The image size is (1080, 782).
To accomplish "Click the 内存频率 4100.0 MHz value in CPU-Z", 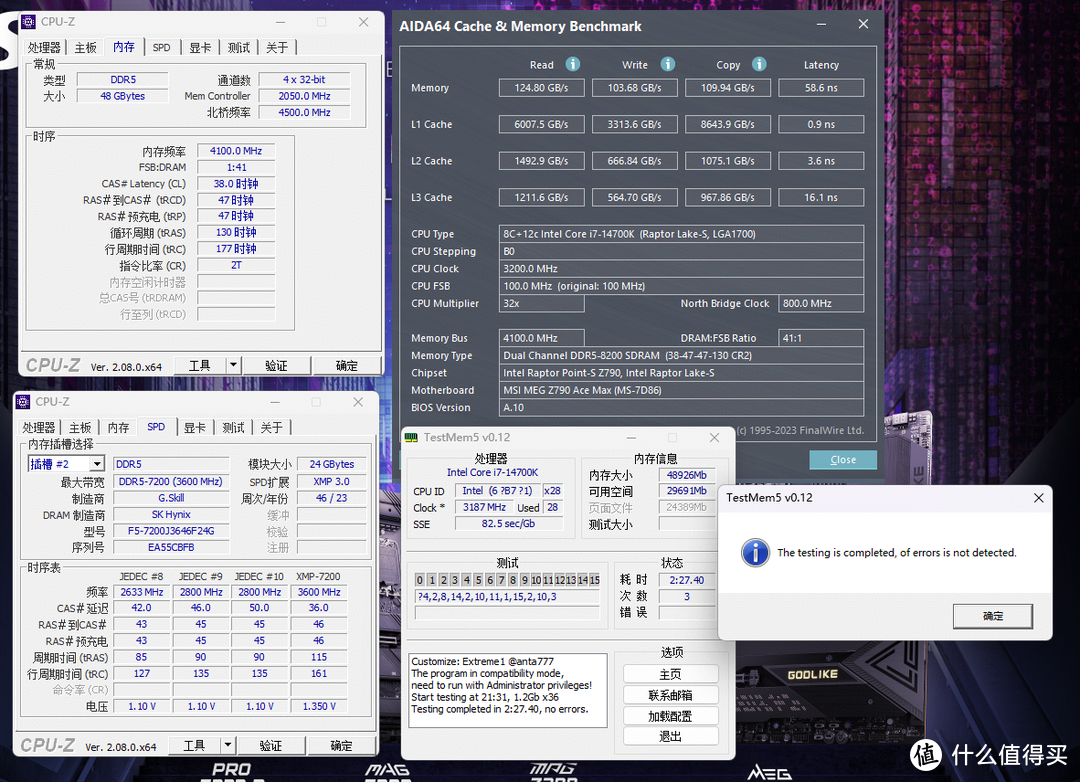I will pyautogui.click(x=236, y=150).
